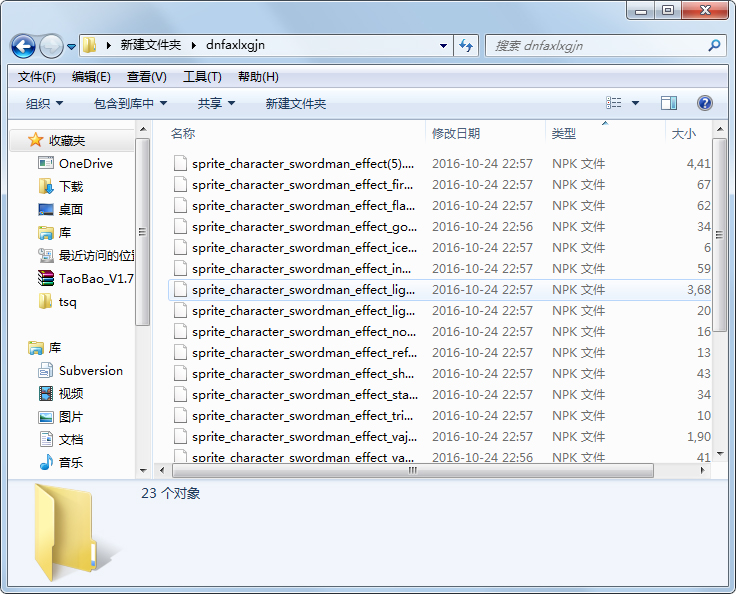Sort by 类型 column header
Image resolution: width=736 pixels, height=594 pixels.
tap(564, 134)
